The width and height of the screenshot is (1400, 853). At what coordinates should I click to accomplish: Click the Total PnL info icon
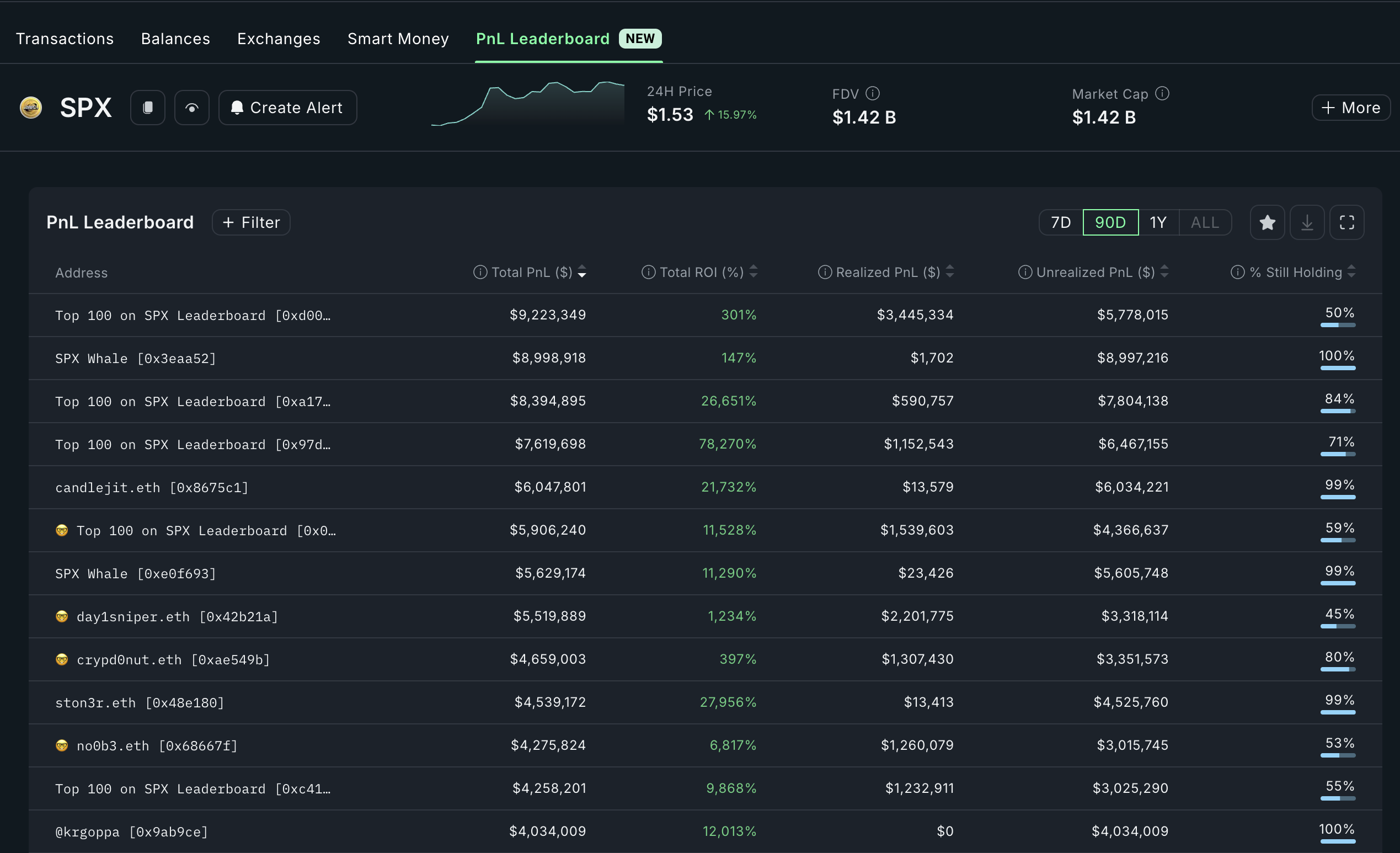point(480,272)
